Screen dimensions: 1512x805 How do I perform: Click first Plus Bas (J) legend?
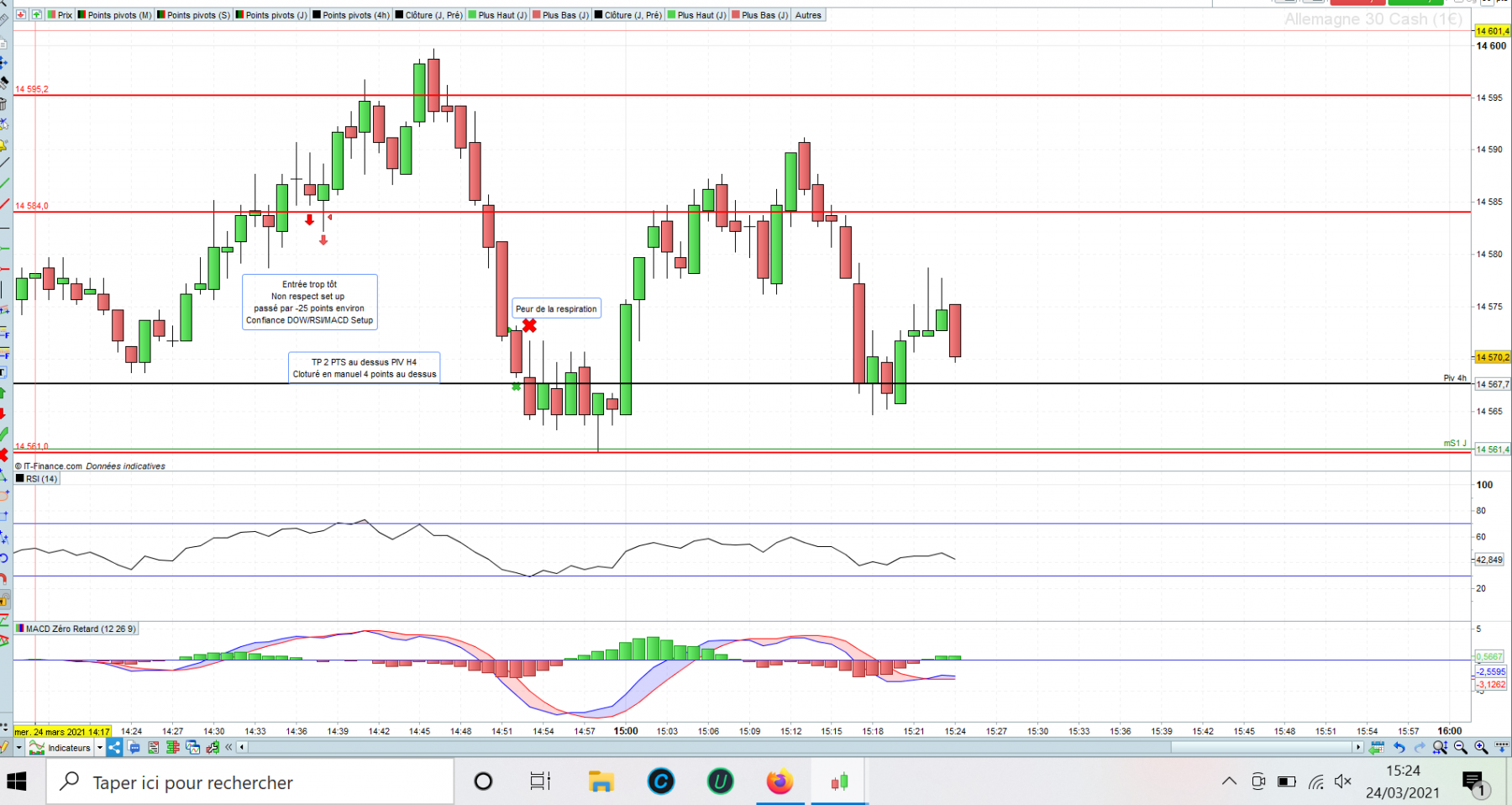pos(560,15)
